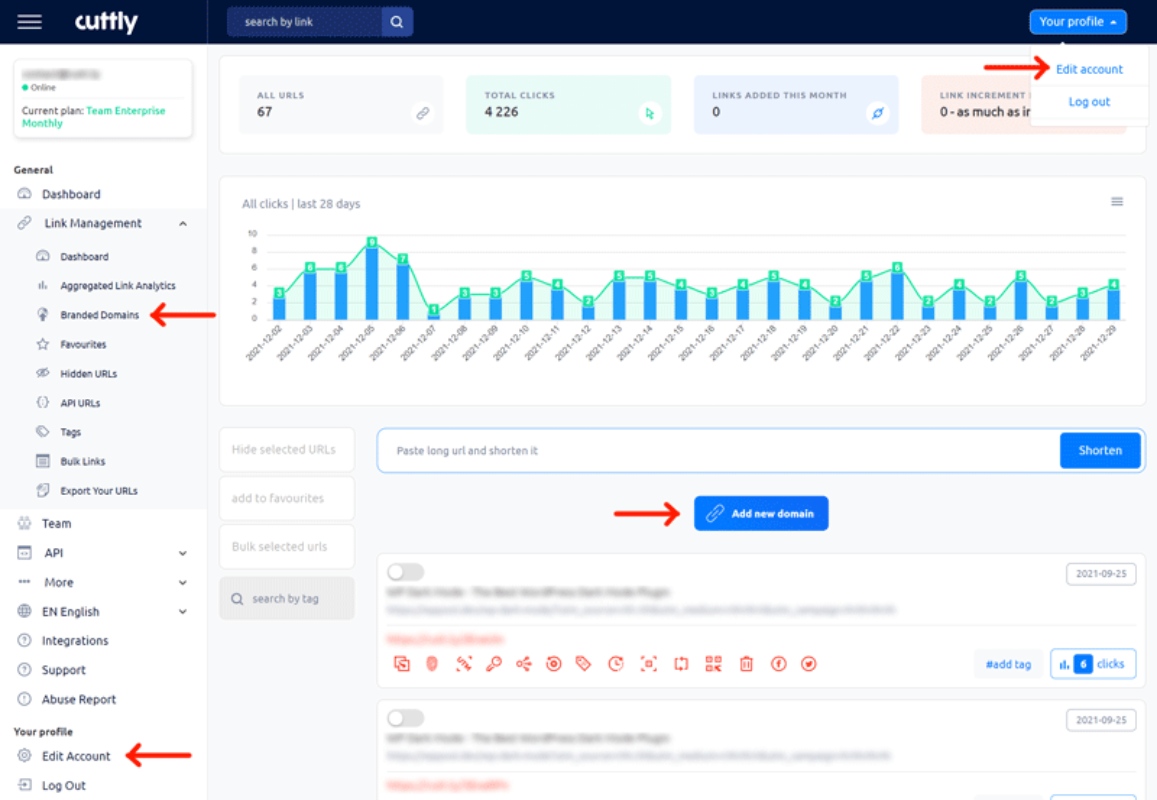Focus the search by link field

305,22
